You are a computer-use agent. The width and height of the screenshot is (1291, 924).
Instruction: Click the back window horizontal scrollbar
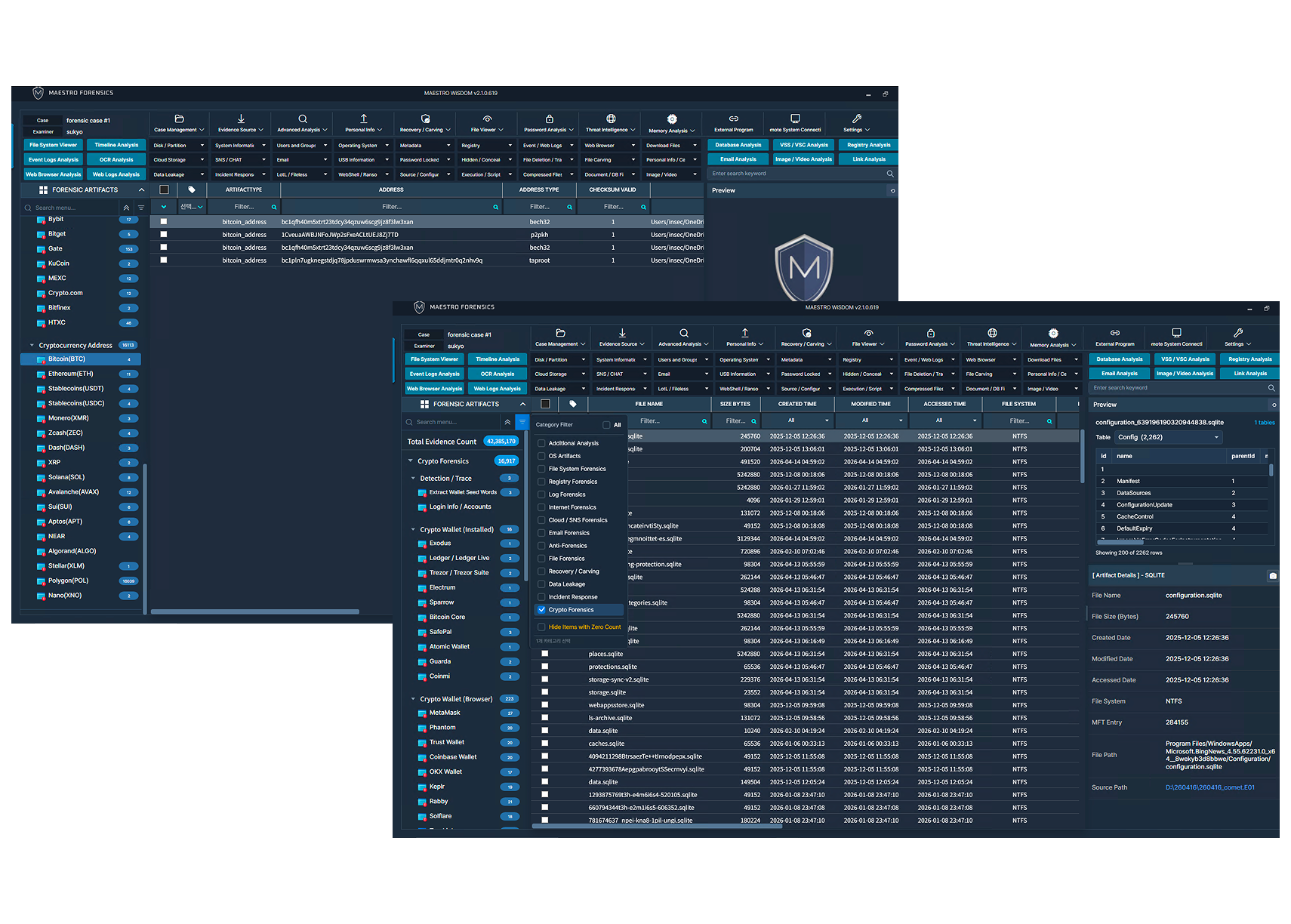(x=255, y=611)
